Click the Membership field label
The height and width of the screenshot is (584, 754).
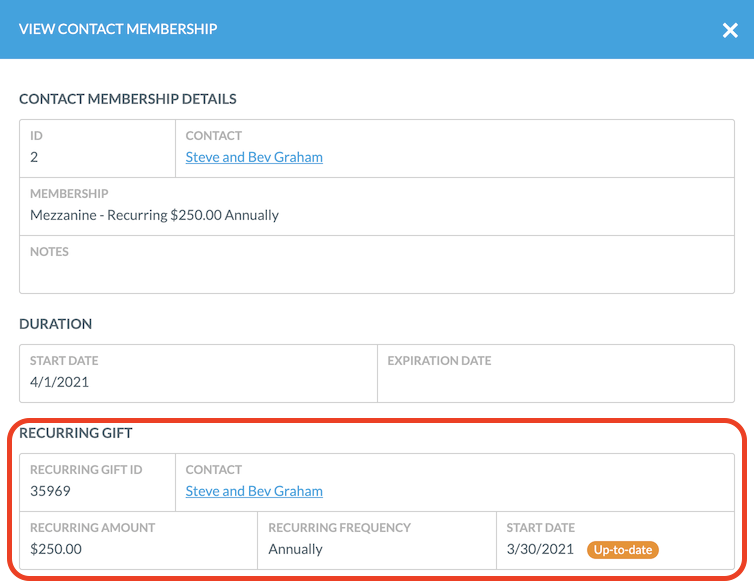coord(69,194)
